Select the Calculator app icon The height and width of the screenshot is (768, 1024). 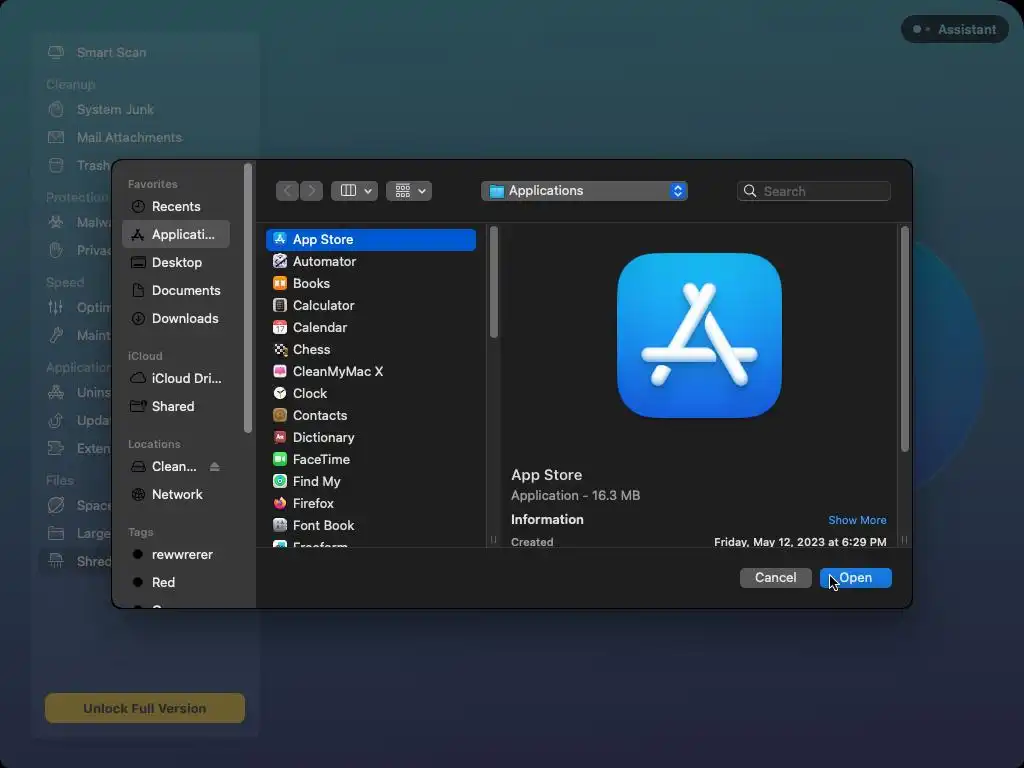click(280, 305)
